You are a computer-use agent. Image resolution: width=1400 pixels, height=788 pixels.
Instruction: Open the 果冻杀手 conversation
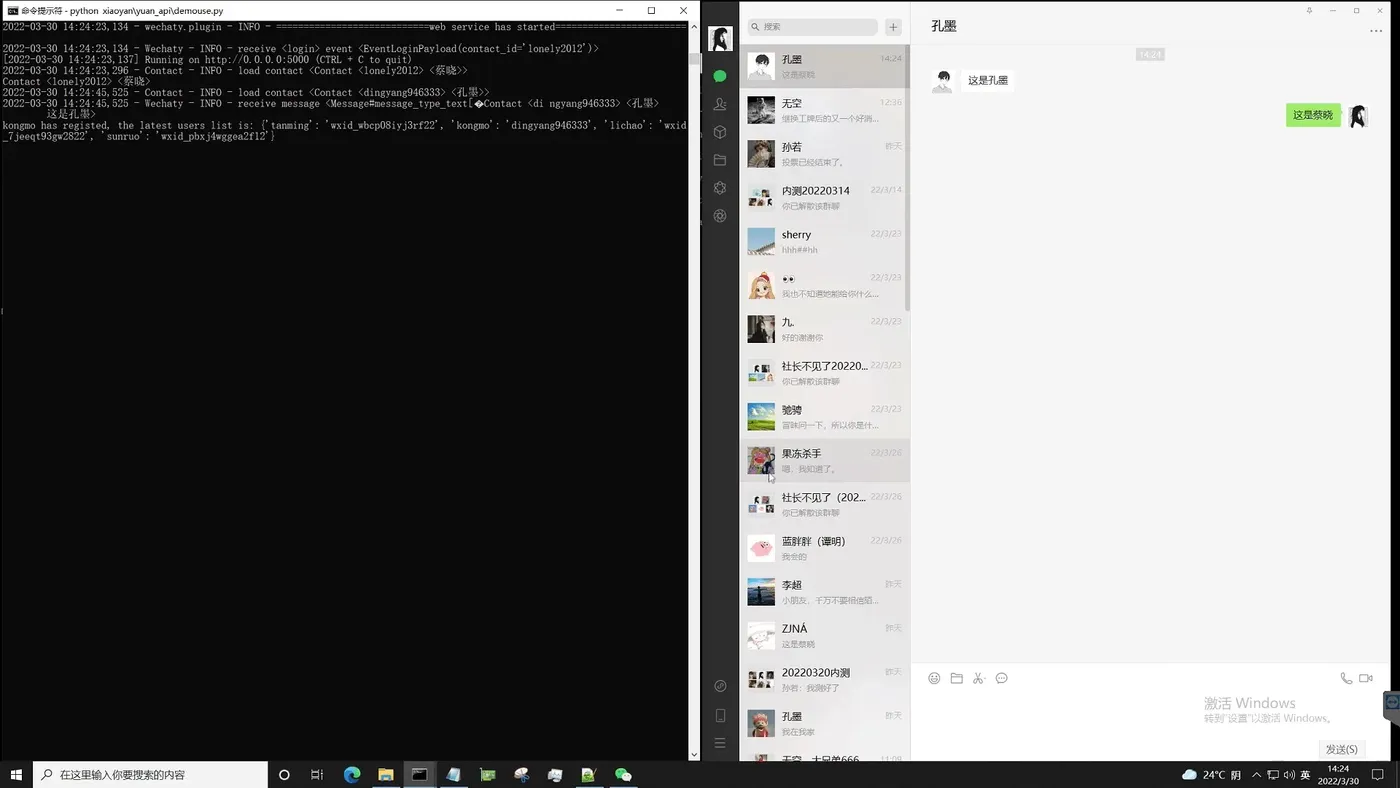825,461
